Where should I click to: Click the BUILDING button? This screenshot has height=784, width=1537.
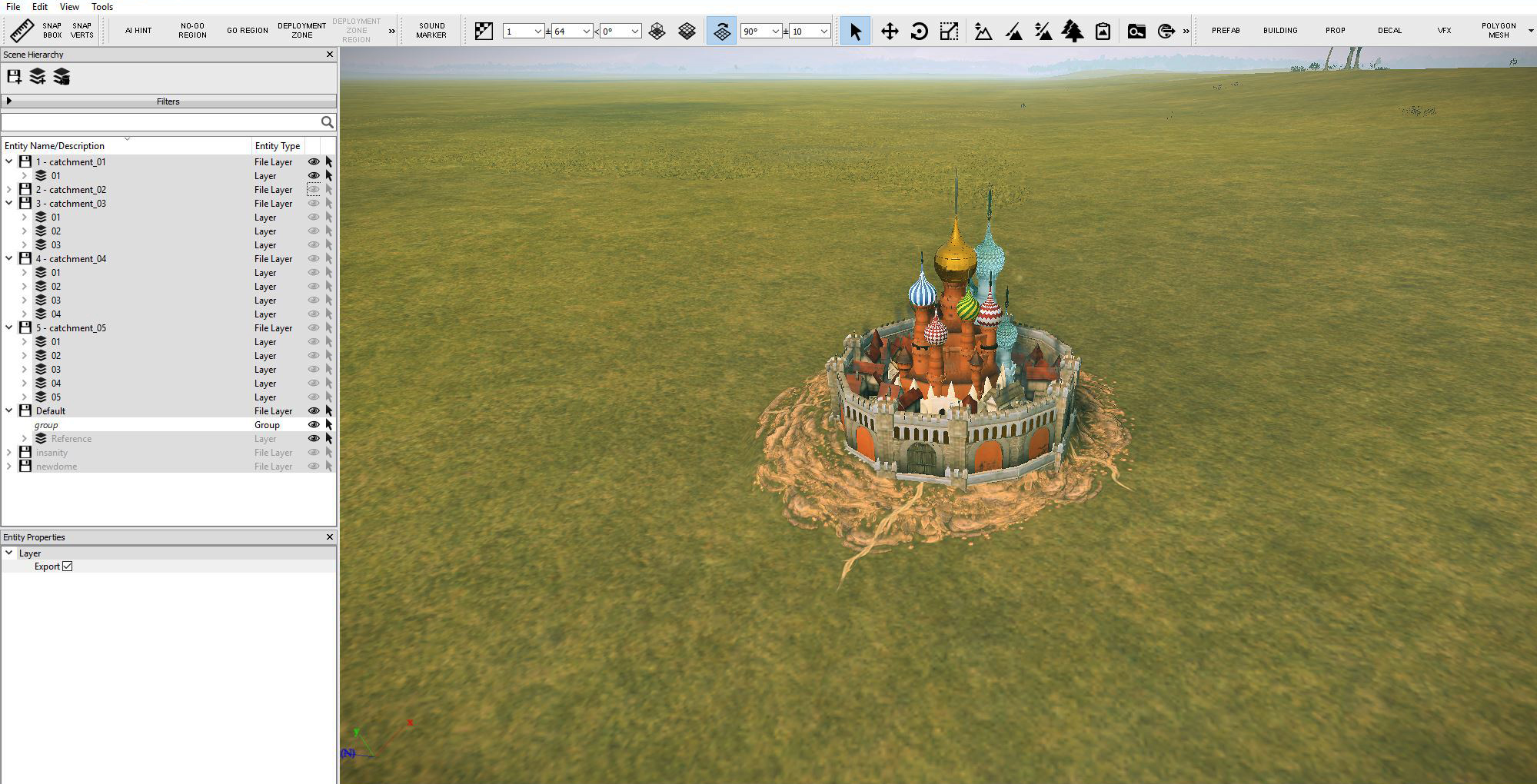coord(1280,31)
